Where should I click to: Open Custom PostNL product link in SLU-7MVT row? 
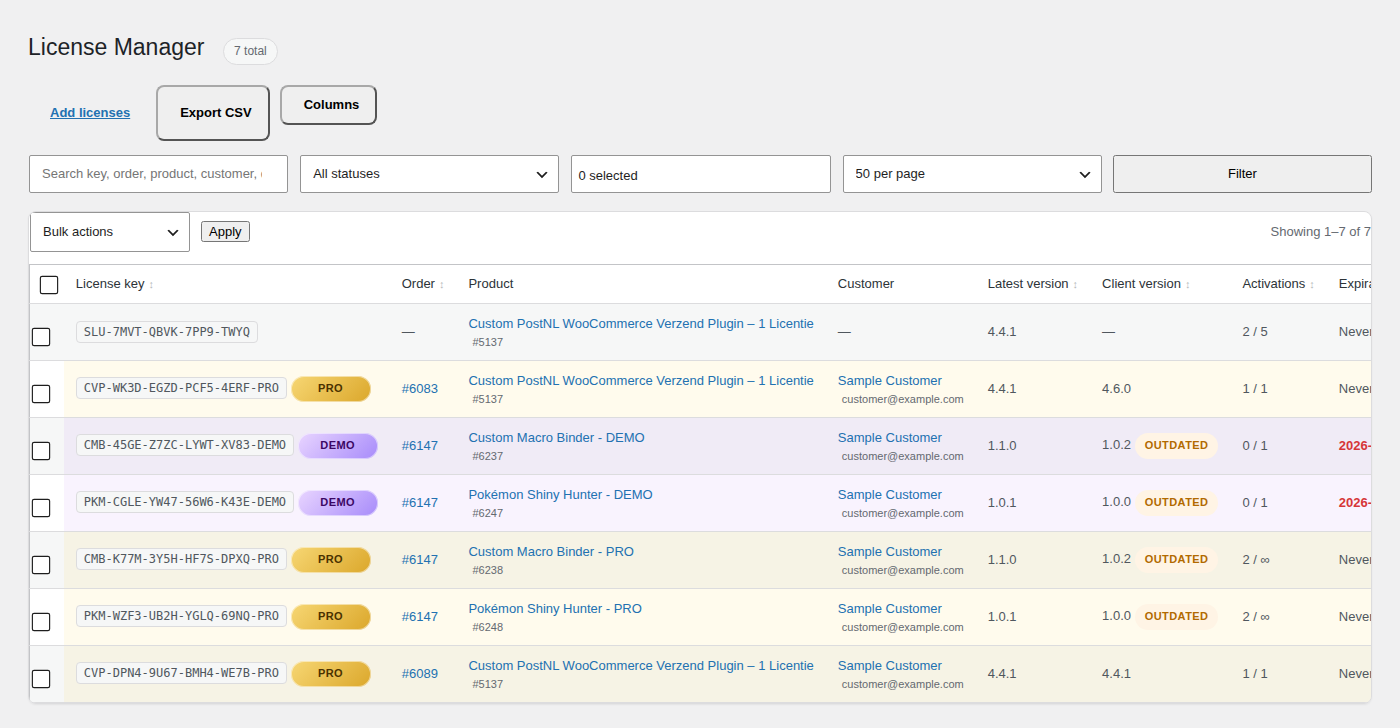tap(641, 324)
